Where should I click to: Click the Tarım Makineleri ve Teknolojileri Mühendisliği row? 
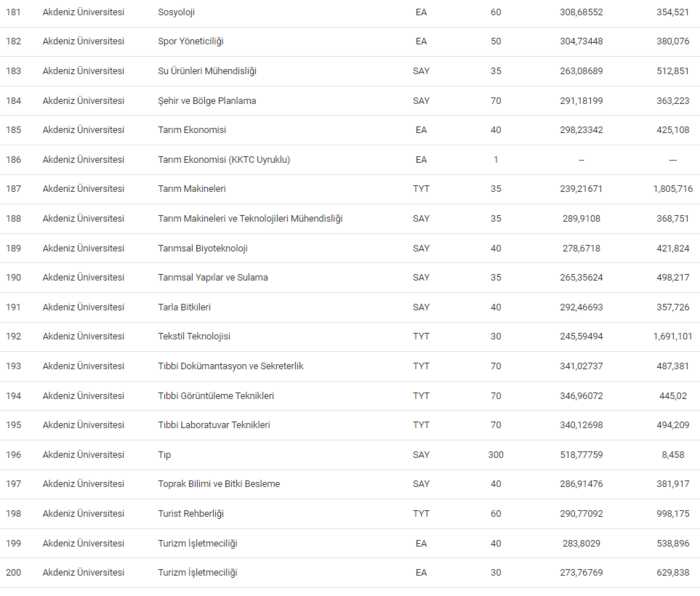(250, 218)
